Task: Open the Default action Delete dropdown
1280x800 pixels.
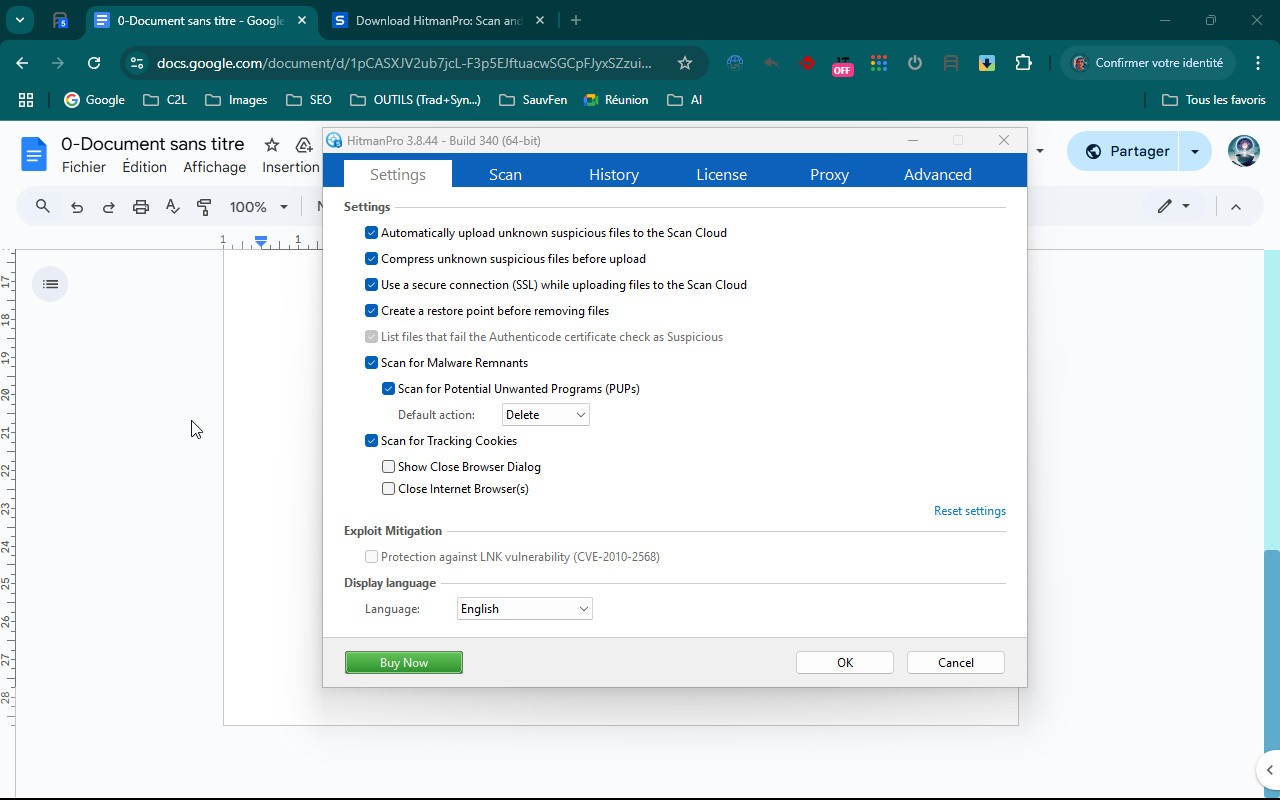Action: [x=545, y=415]
